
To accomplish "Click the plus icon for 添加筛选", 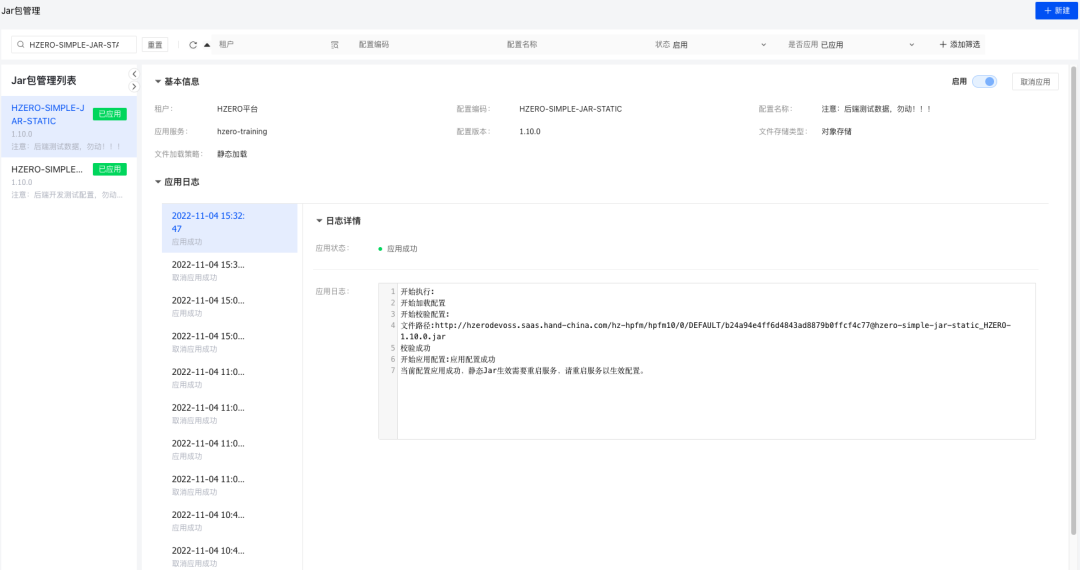I will pyautogui.click(x=943, y=45).
